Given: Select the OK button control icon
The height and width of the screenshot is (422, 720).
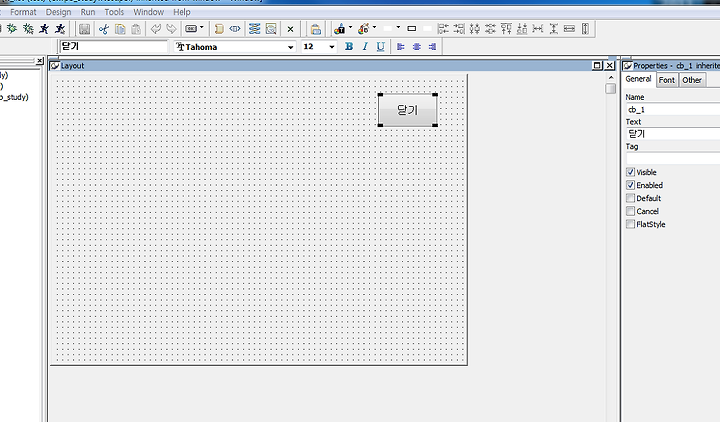Looking at the screenshot, I should (x=191, y=29).
